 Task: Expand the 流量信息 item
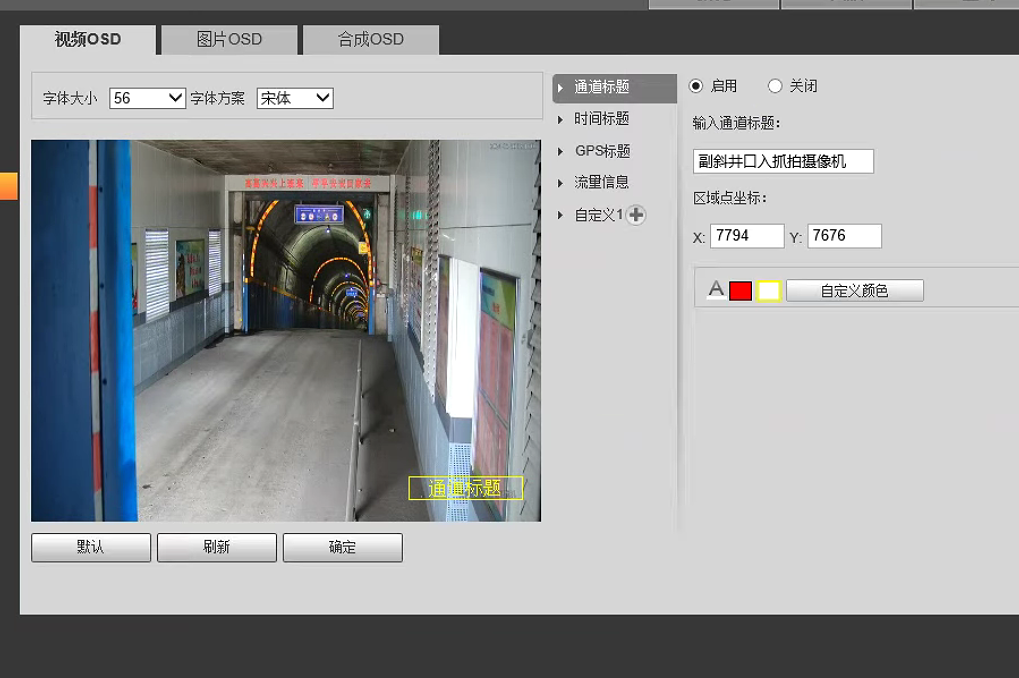601,183
